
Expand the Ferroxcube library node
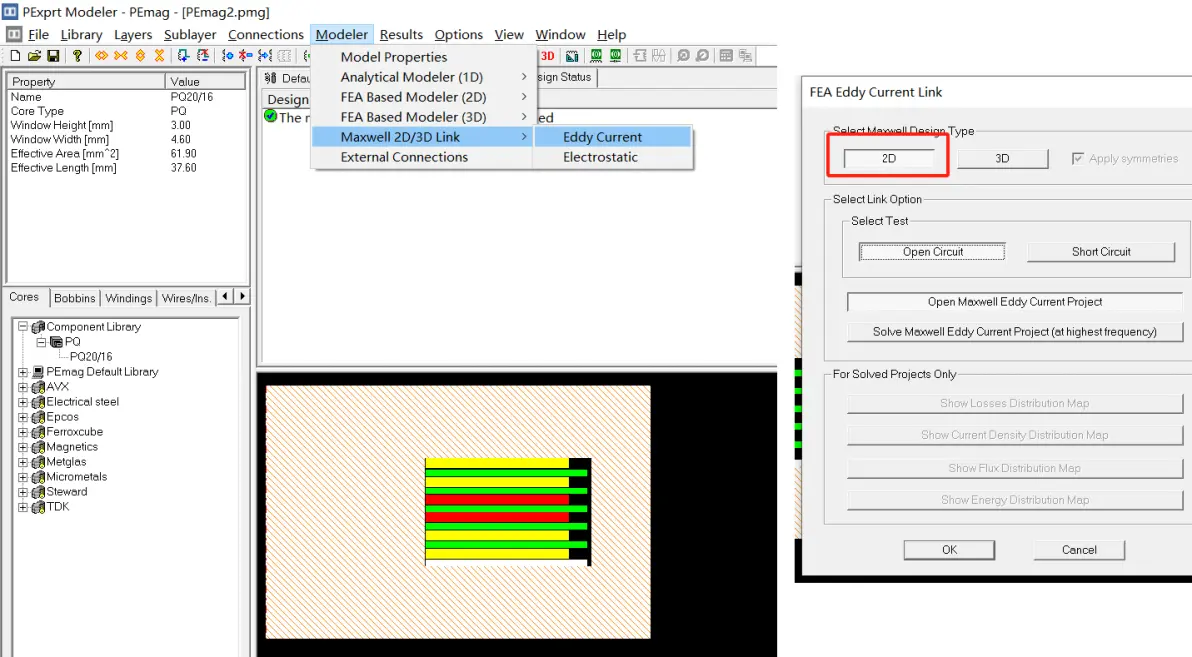click(x=23, y=432)
